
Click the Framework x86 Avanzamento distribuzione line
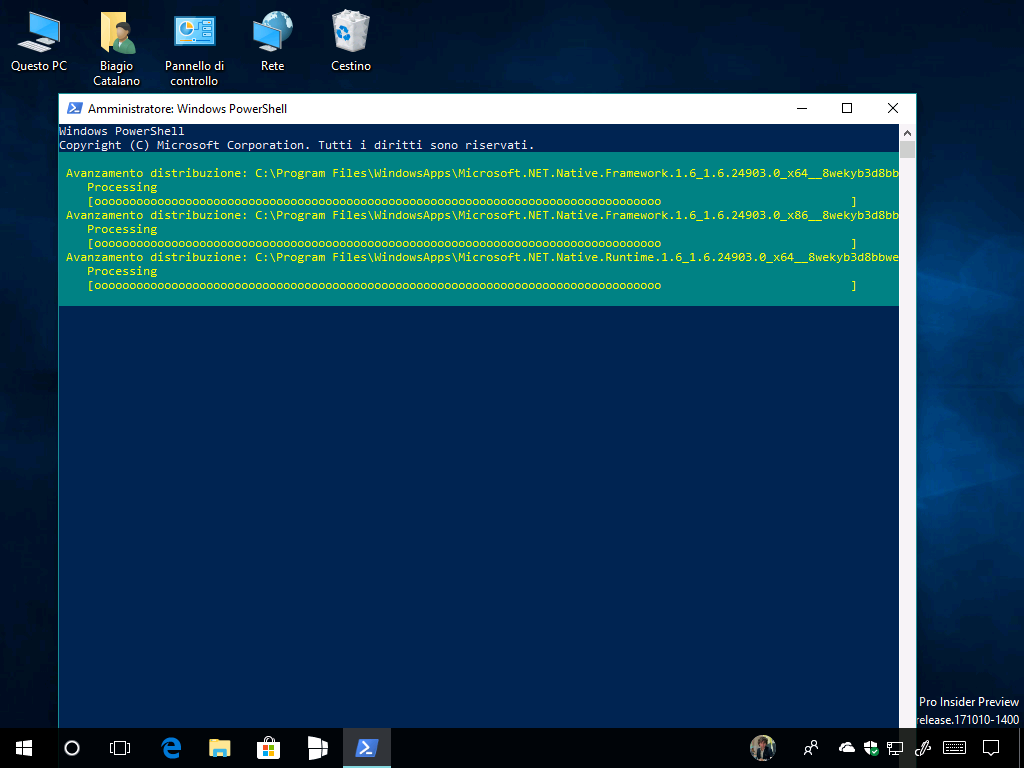click(x=482, y=215)
